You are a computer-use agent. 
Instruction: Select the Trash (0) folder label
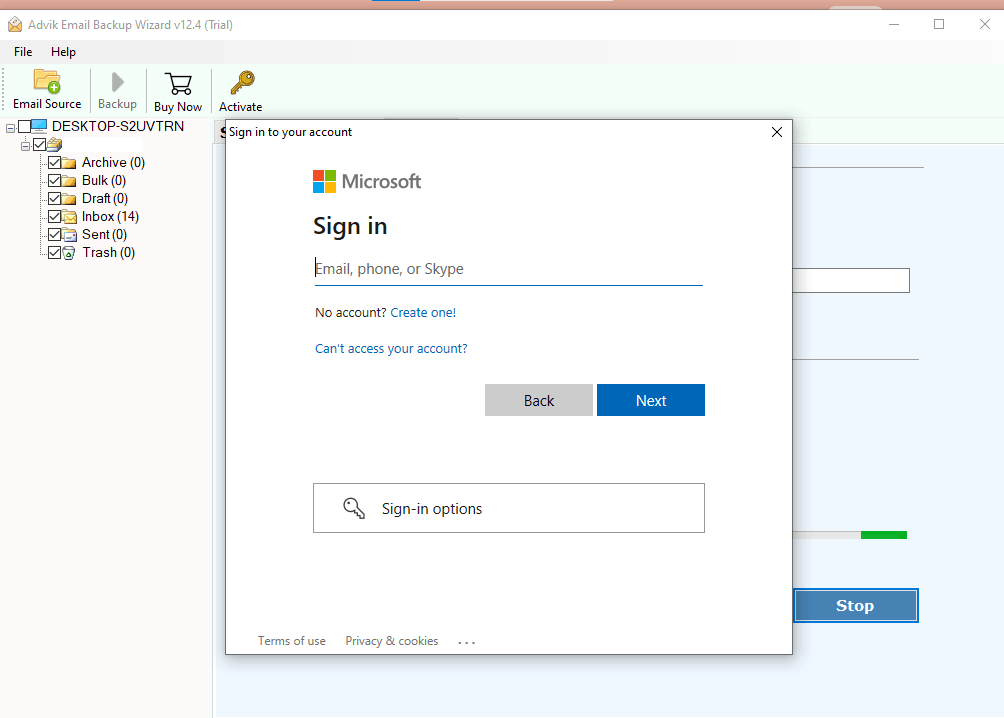tap(108, 252)
